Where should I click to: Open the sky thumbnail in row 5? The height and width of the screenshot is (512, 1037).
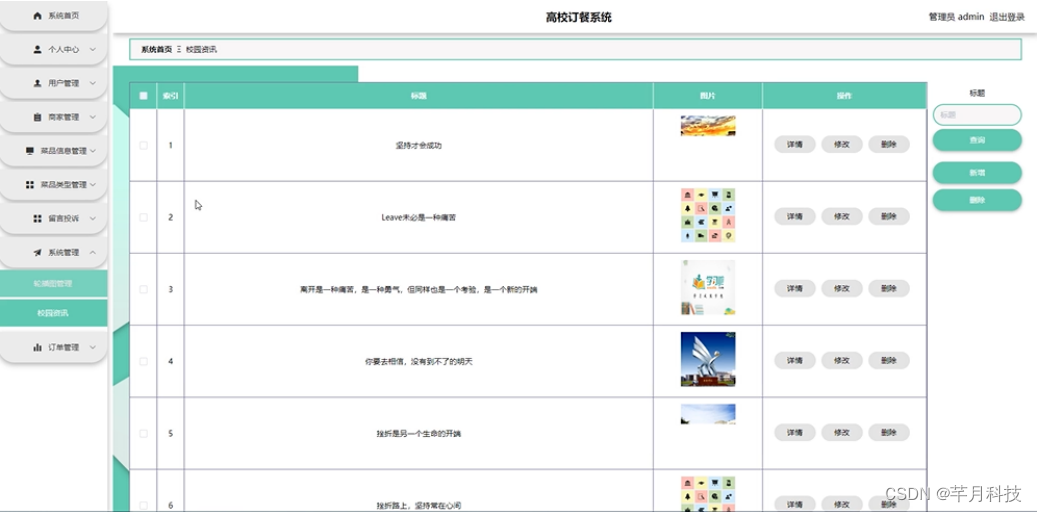click(x=708, y=414)
